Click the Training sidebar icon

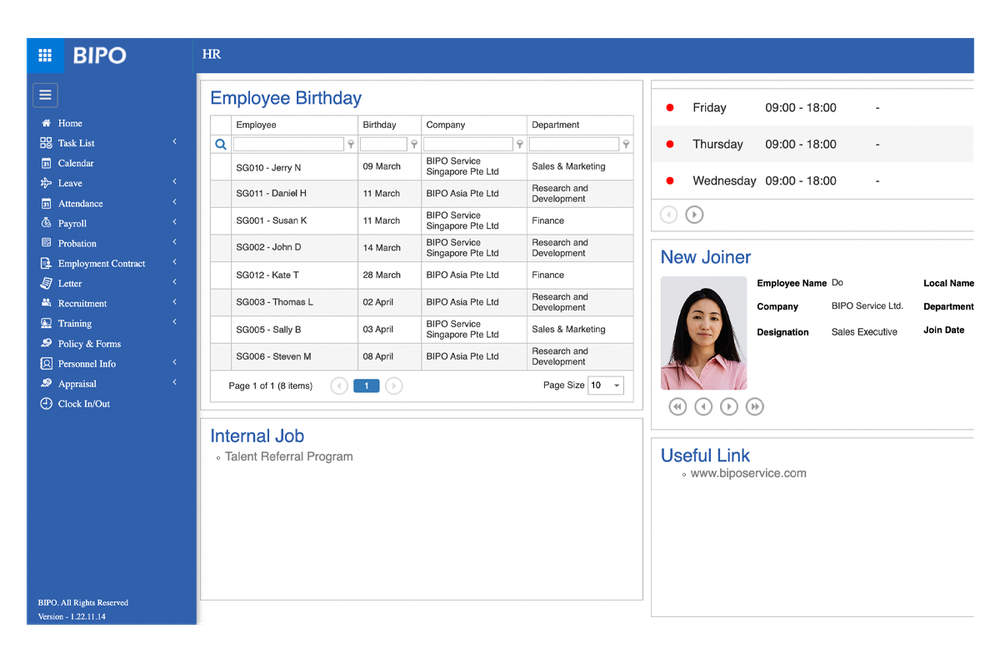(x=46, y=323)
